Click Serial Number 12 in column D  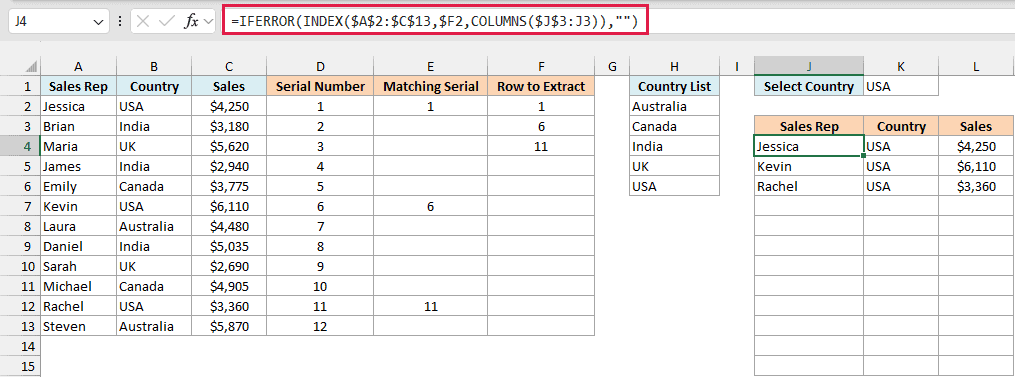pyautogui.click(x=320, y=326)
